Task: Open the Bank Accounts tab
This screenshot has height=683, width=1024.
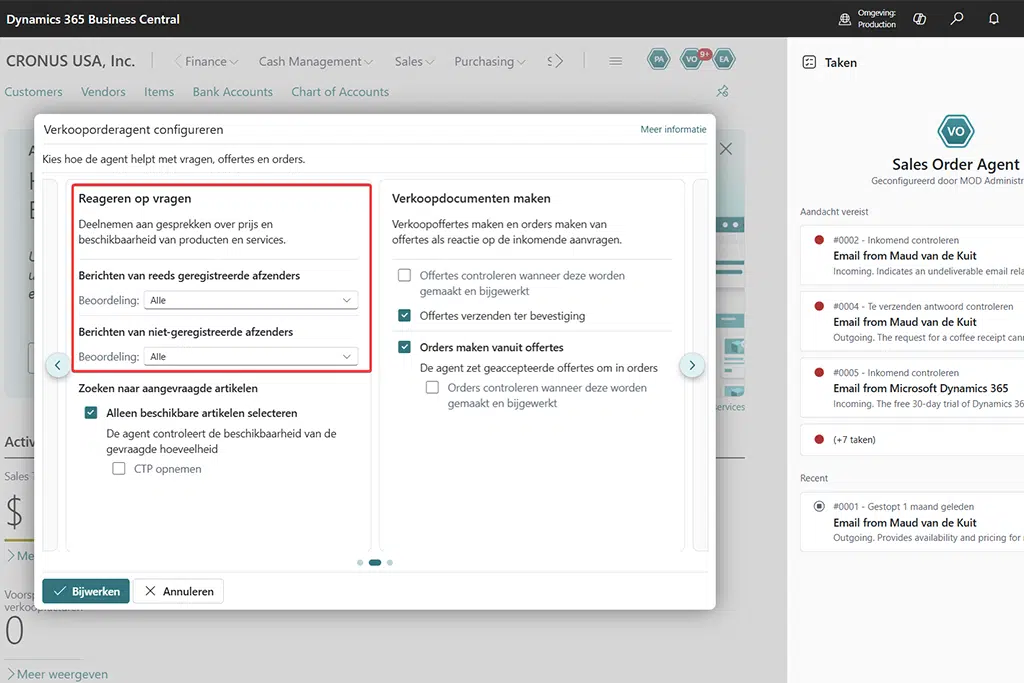Action: pyautogui.click(x=232, y=92)
